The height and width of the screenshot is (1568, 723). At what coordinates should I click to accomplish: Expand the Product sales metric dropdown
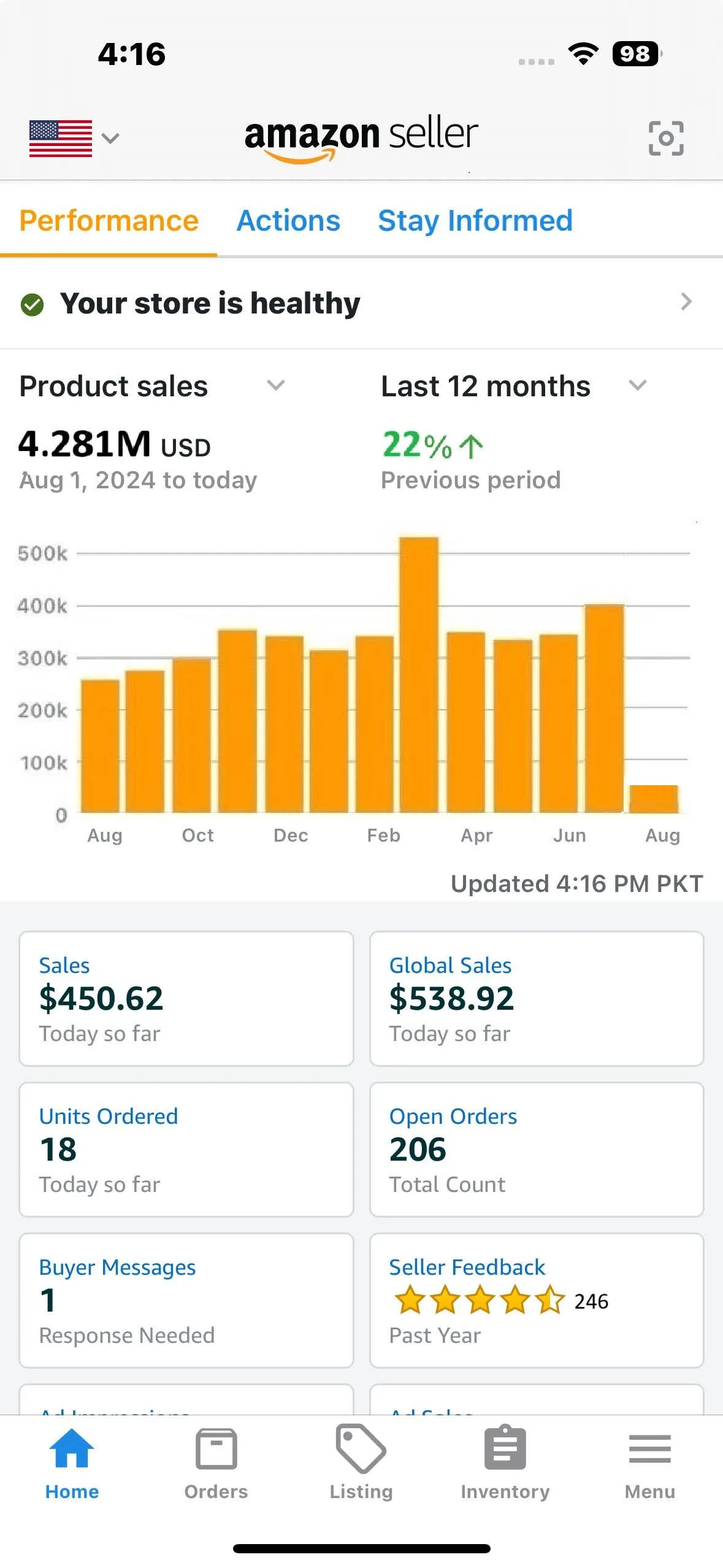point(276,386)
